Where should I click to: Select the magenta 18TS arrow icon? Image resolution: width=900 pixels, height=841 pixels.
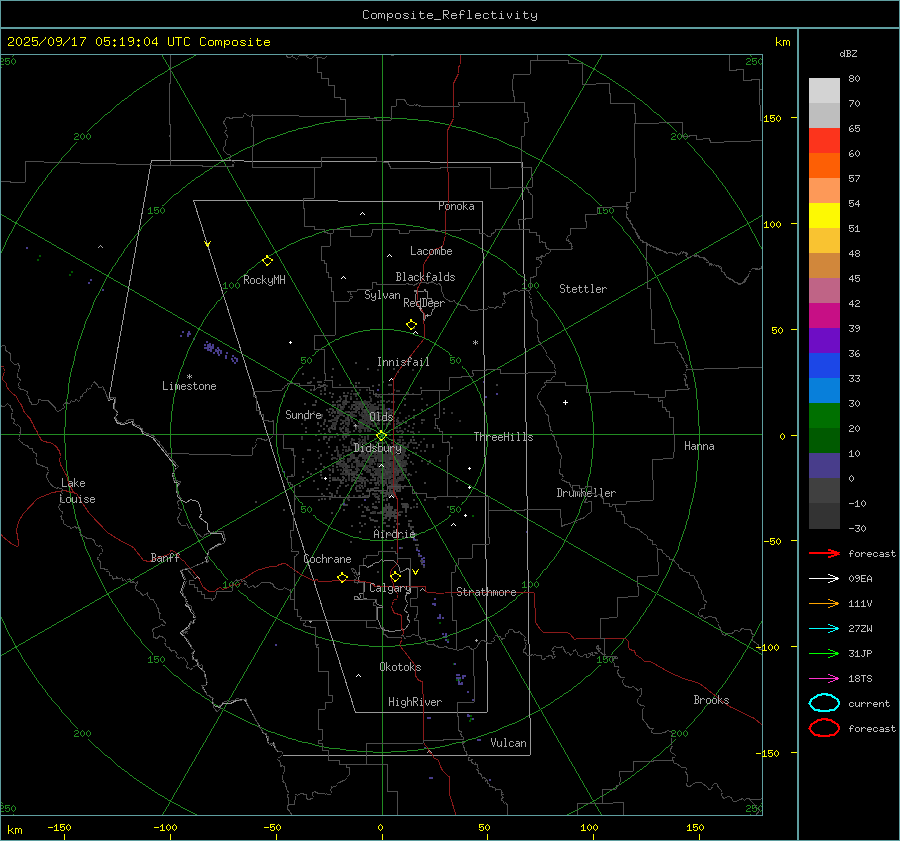pyautogui.click(x=824, y=678)
